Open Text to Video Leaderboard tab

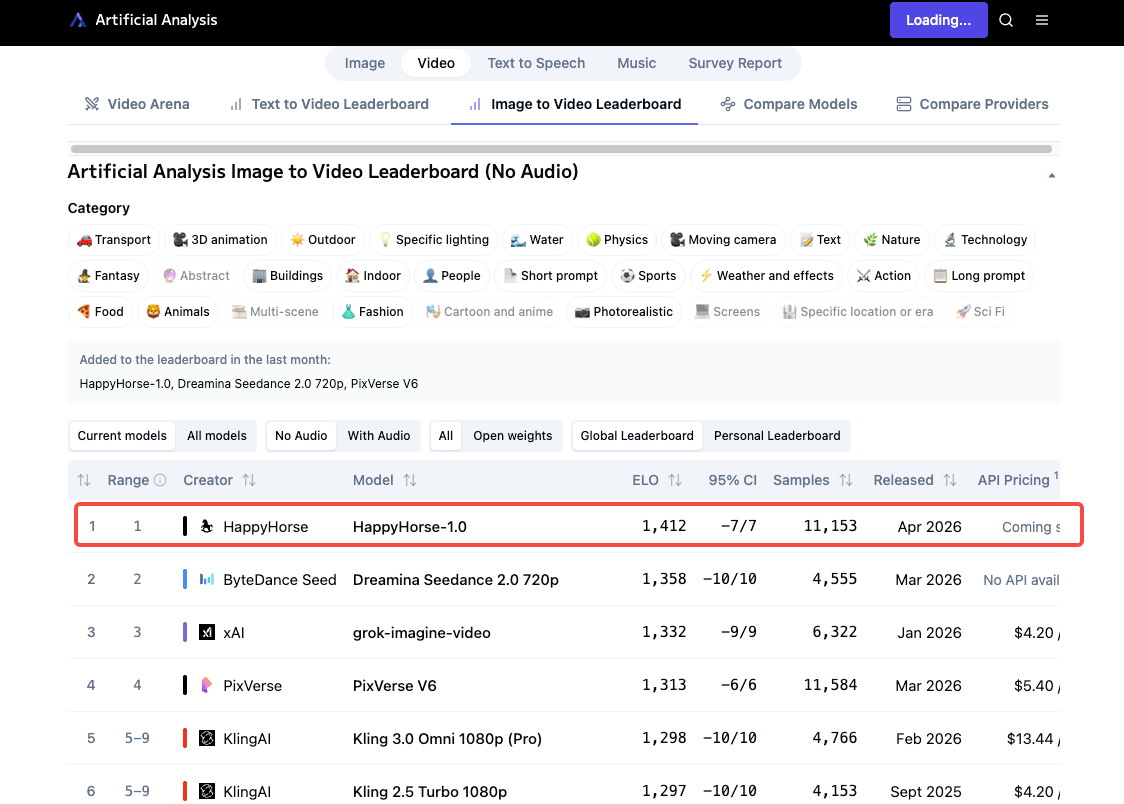pyautogui.click(x=329, y=104)
